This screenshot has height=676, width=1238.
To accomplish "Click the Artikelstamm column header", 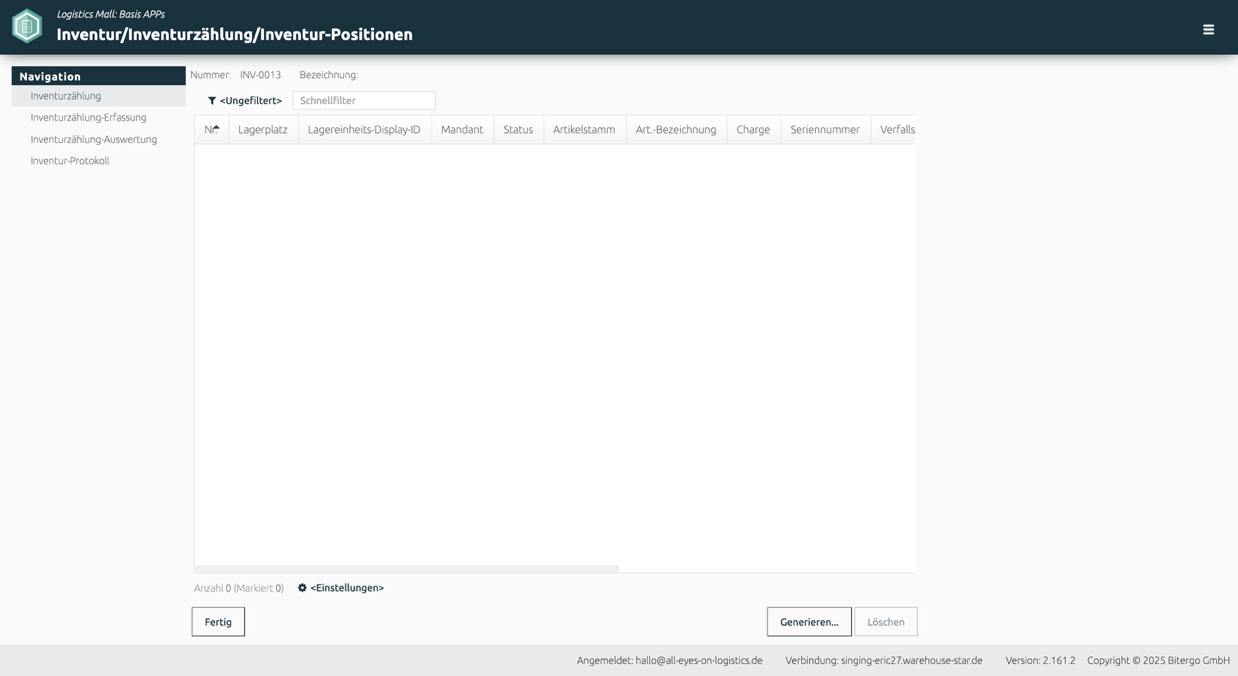I will point(584,130).
